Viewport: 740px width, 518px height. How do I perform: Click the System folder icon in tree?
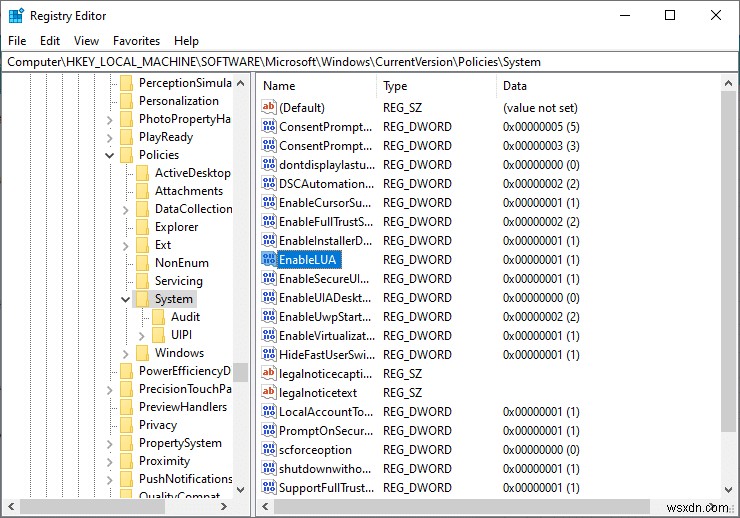[x=143, y=299]
